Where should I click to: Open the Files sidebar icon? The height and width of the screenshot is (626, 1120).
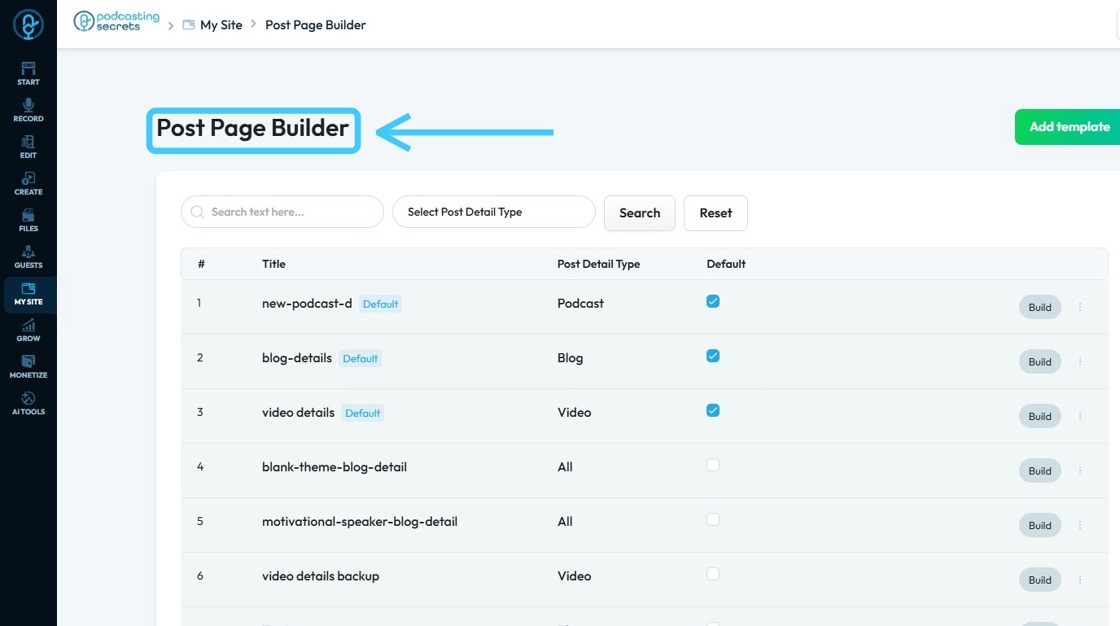point(28,220)
